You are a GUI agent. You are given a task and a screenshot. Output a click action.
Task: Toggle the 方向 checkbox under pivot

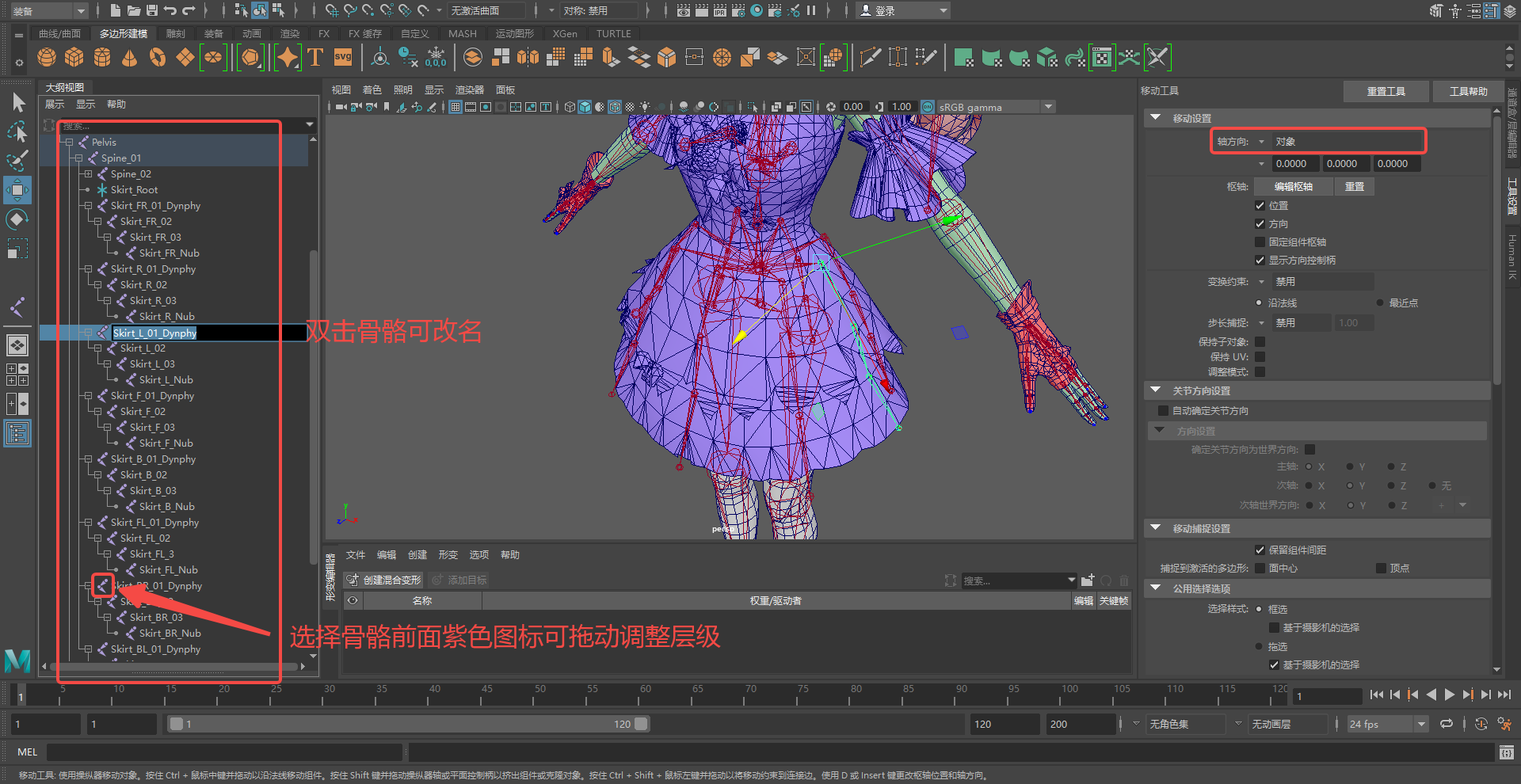[1260, 223]
